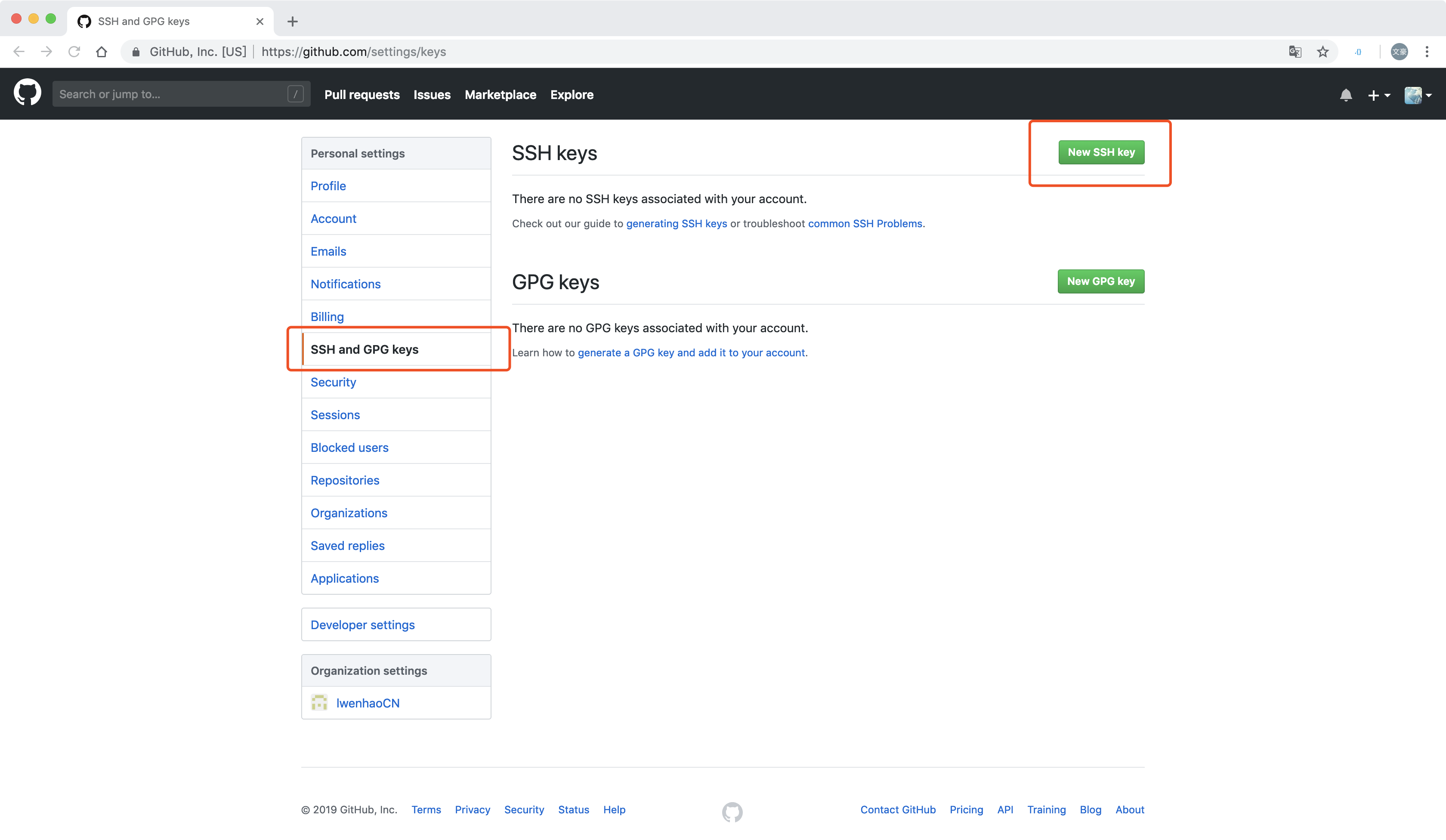Click the browser home icon
Screen dimensions: 1446x840
pyautogui.click(x=102, y=52)
